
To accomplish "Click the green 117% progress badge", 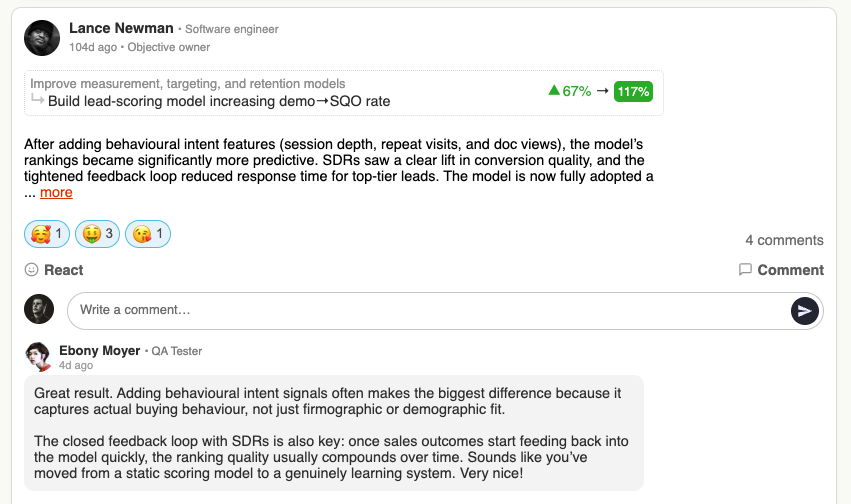I will point(633,91).
